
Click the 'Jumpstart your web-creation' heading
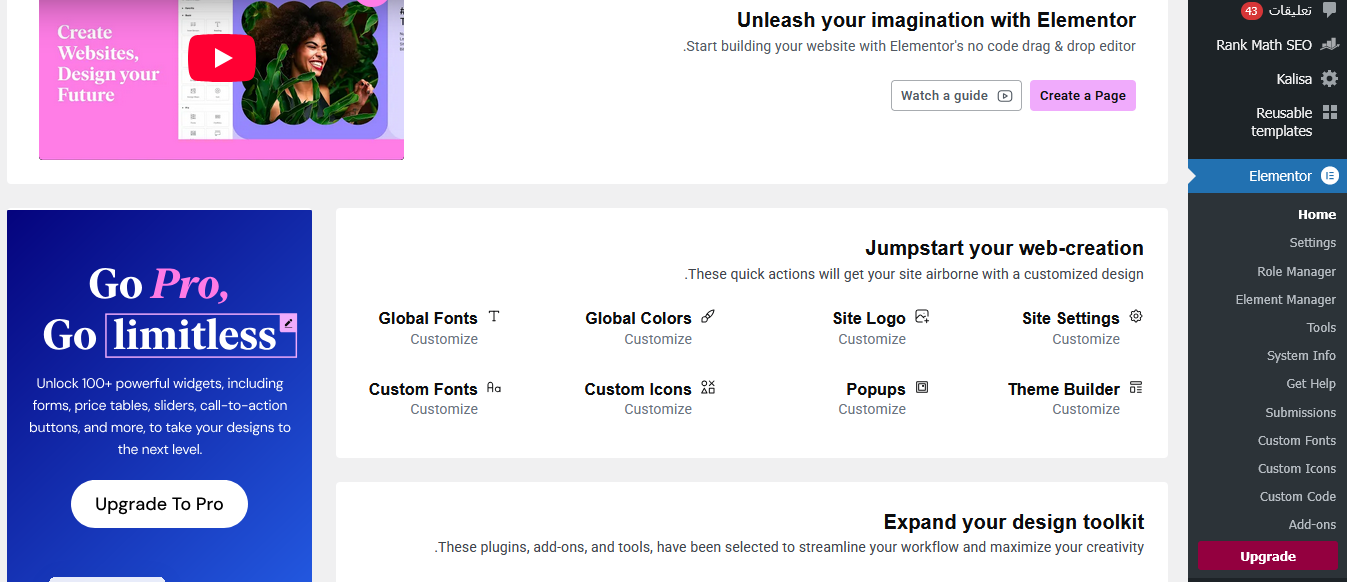[1004, 248]
